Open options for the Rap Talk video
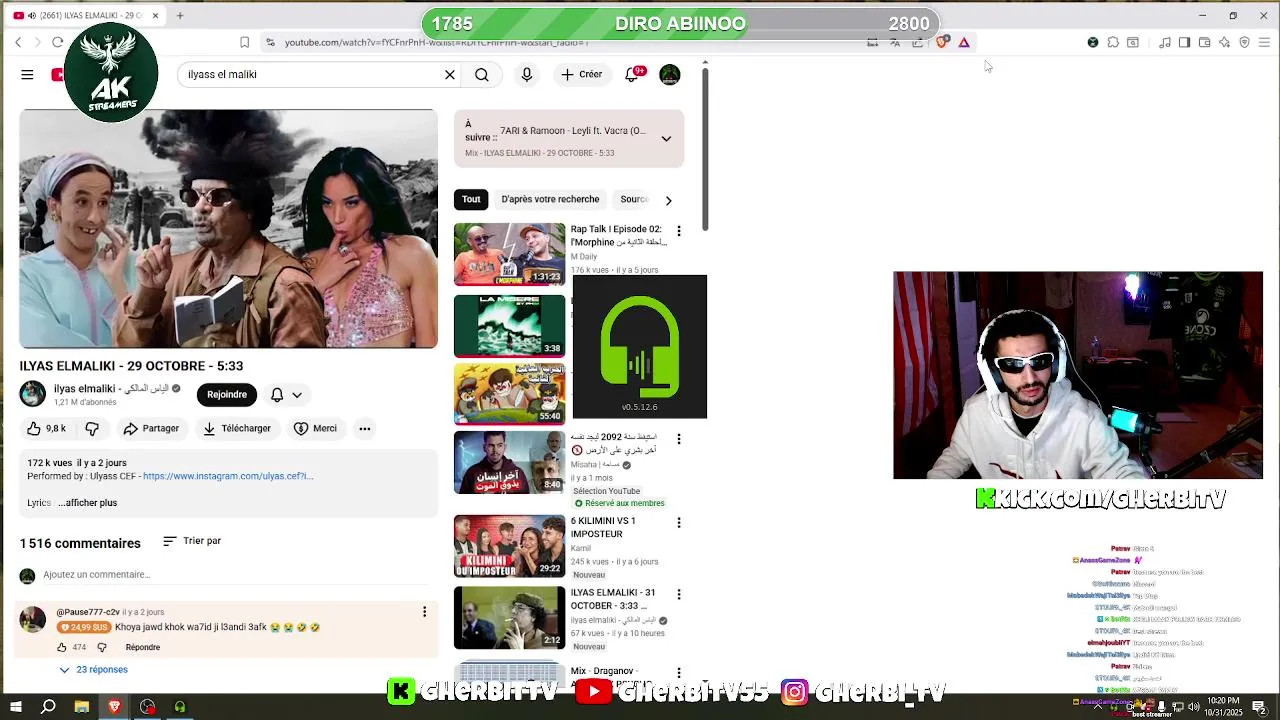 (x=679, y=231)
